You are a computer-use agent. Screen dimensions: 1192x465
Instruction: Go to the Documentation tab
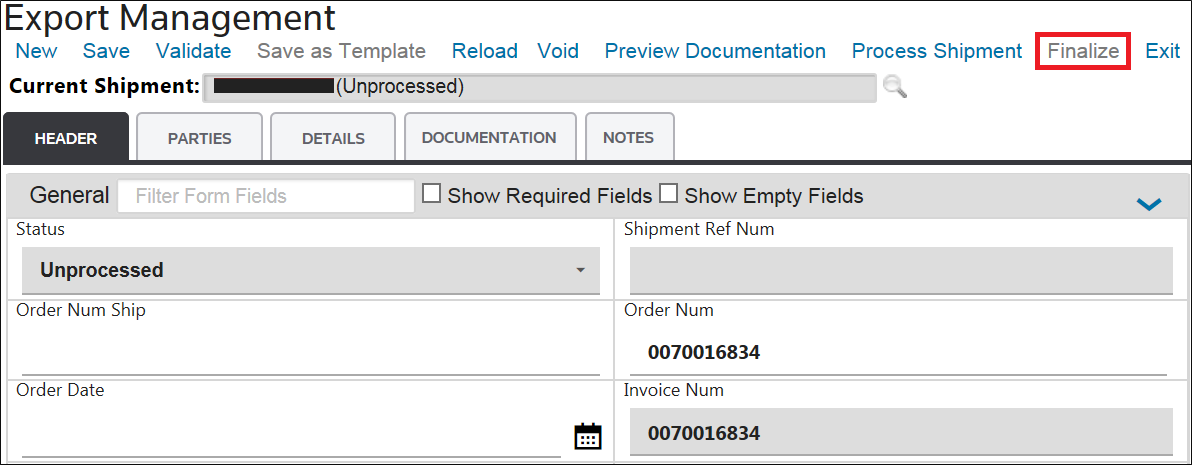point(488,137)
